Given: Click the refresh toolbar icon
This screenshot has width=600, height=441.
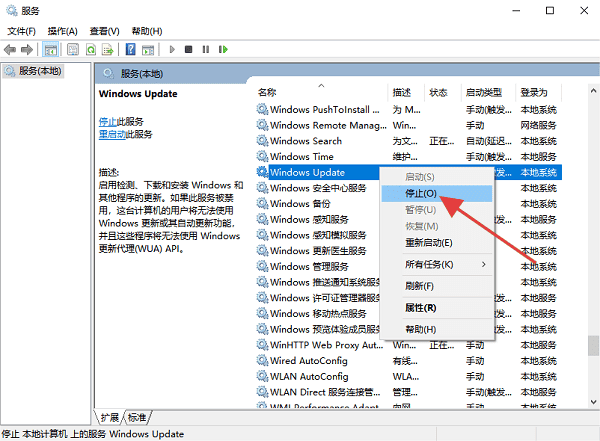Looking at the screenshot, I should pyautogui.click(x=91, y=49).
